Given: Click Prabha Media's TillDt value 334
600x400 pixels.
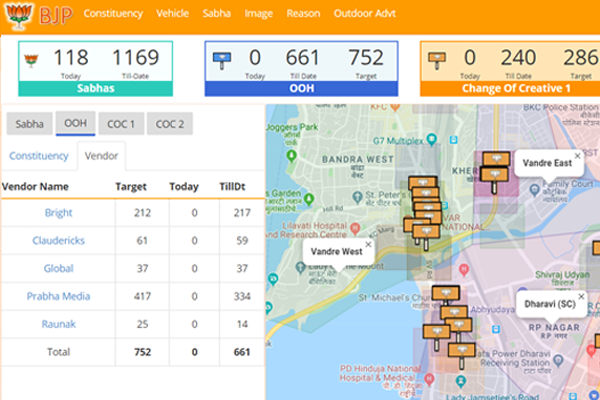Looking at the screenshot, I should pos(242,296).
